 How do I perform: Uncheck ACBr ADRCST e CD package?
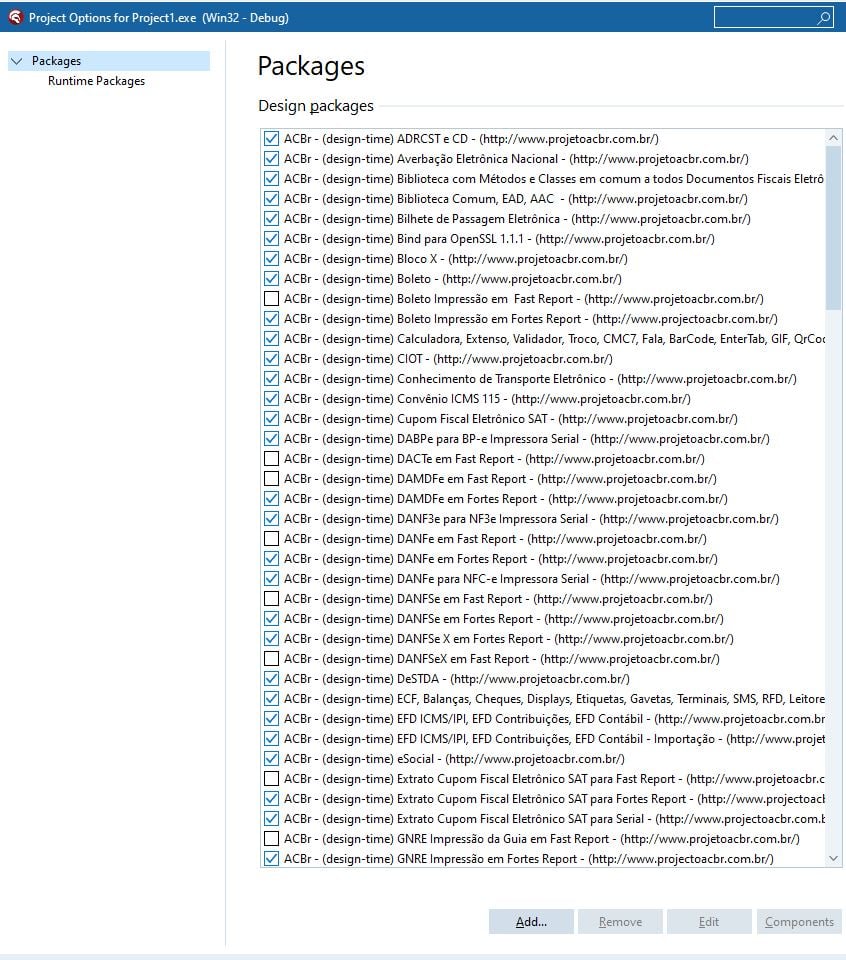tap(271, 139)
